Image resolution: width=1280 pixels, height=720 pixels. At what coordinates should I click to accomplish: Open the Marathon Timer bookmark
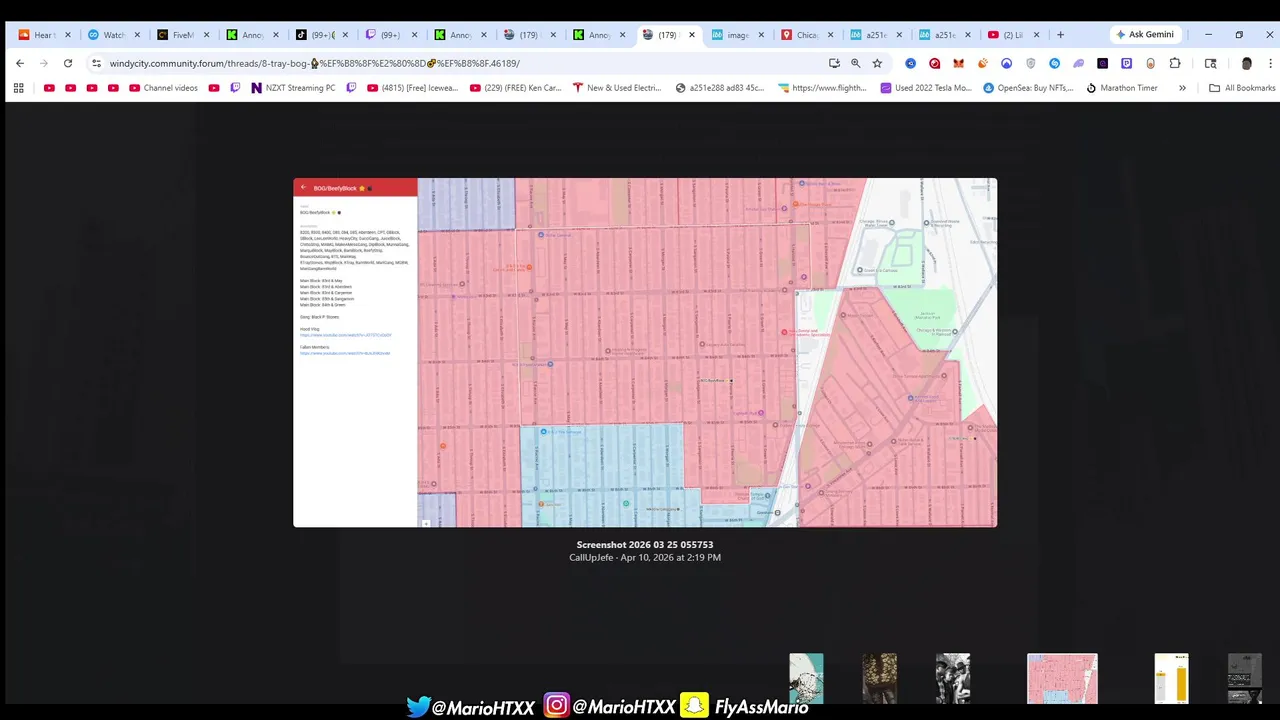pos(1122,88)
